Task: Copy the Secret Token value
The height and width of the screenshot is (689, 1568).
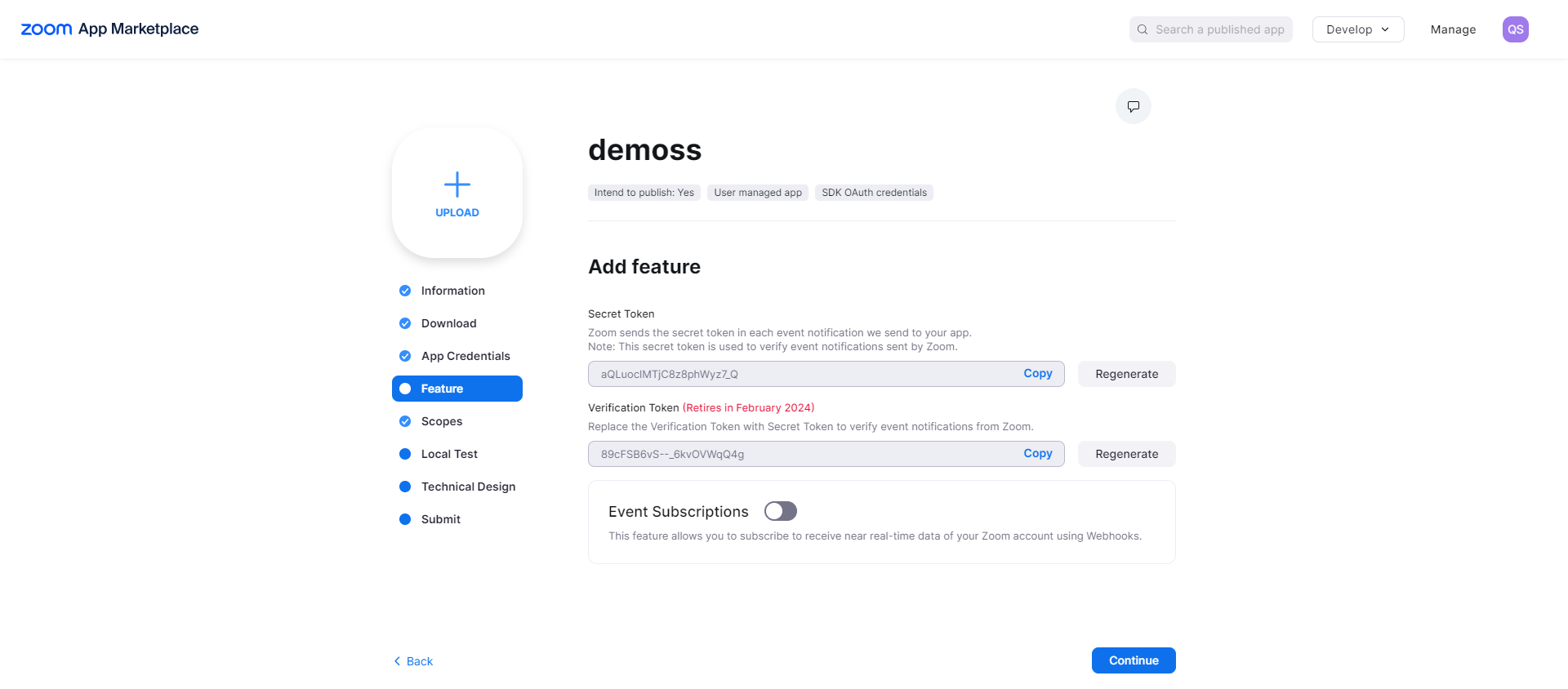Action: coord(1037,373)
